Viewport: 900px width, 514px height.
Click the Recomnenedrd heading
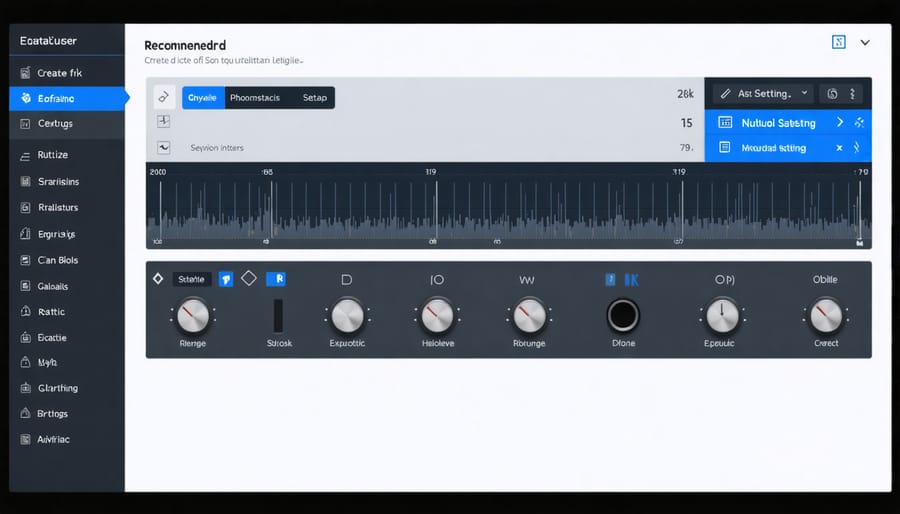coord(185,45)
